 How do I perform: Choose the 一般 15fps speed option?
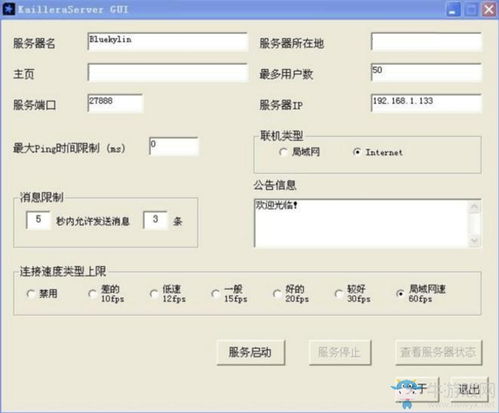[x=215, y=294]
